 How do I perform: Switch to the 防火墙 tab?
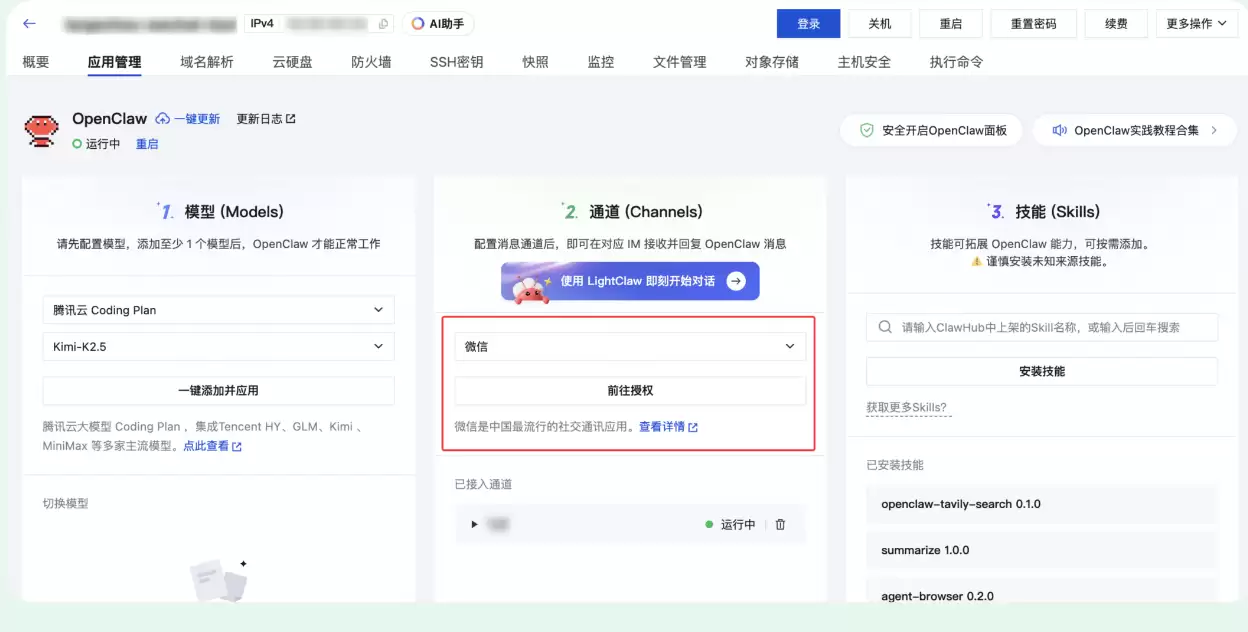[371, 62]
